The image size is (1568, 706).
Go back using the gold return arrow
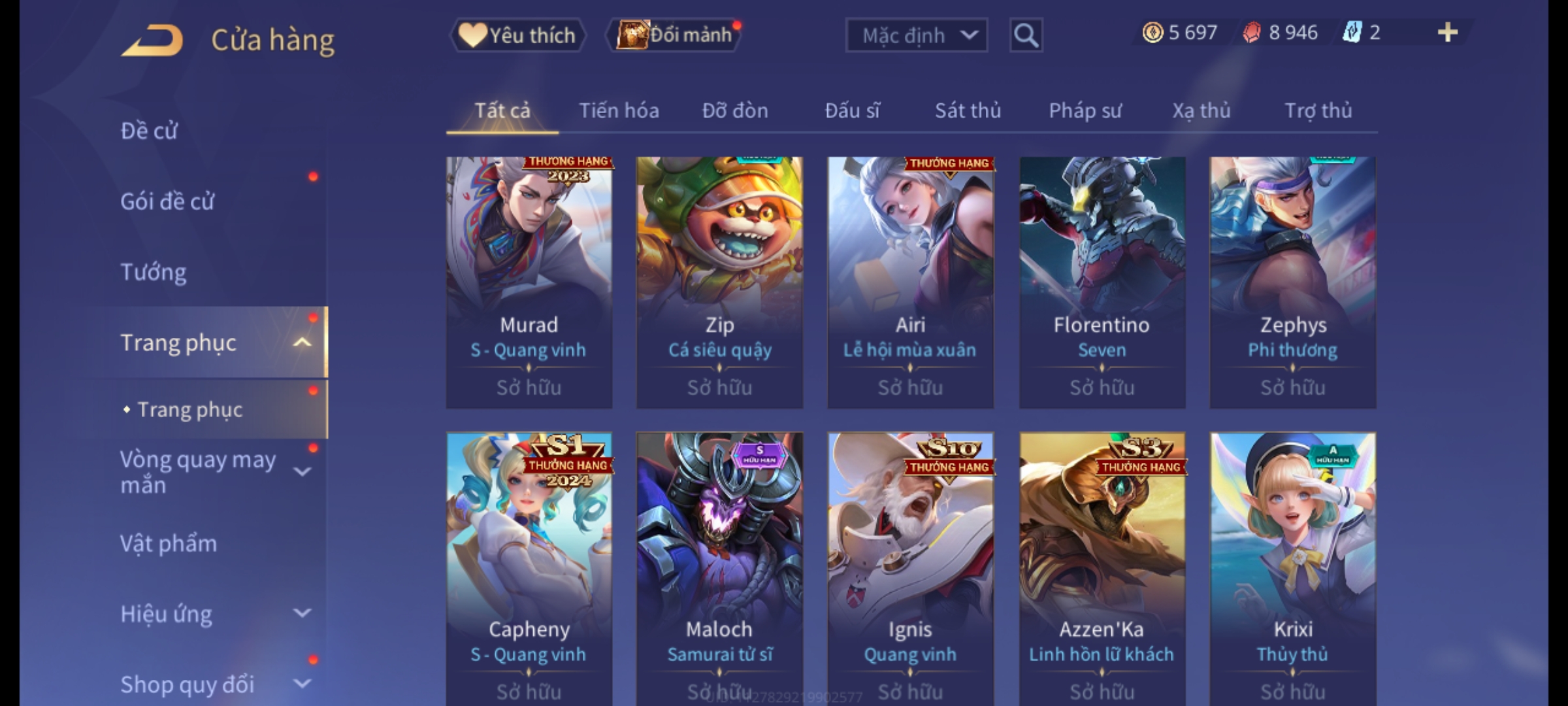pos(152,41)
